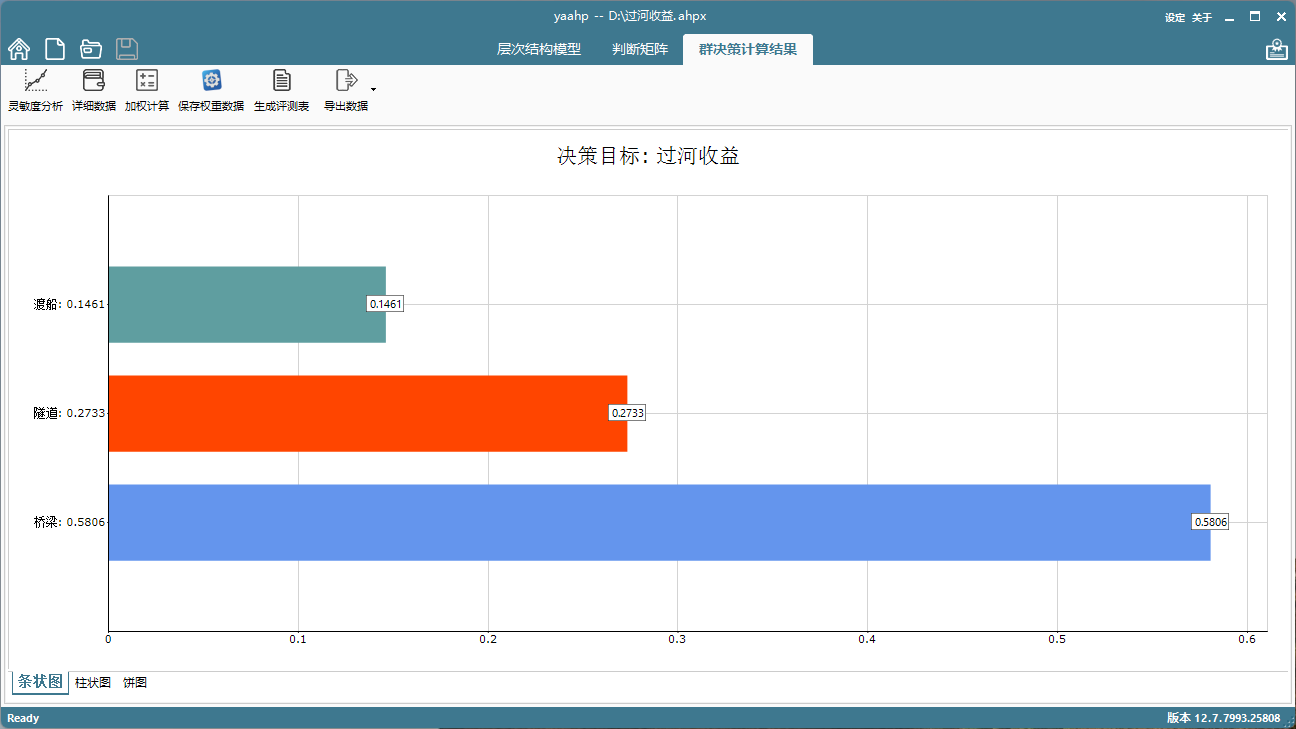Click the 0.2733 value label on 隧道 bar

point(627,413)
